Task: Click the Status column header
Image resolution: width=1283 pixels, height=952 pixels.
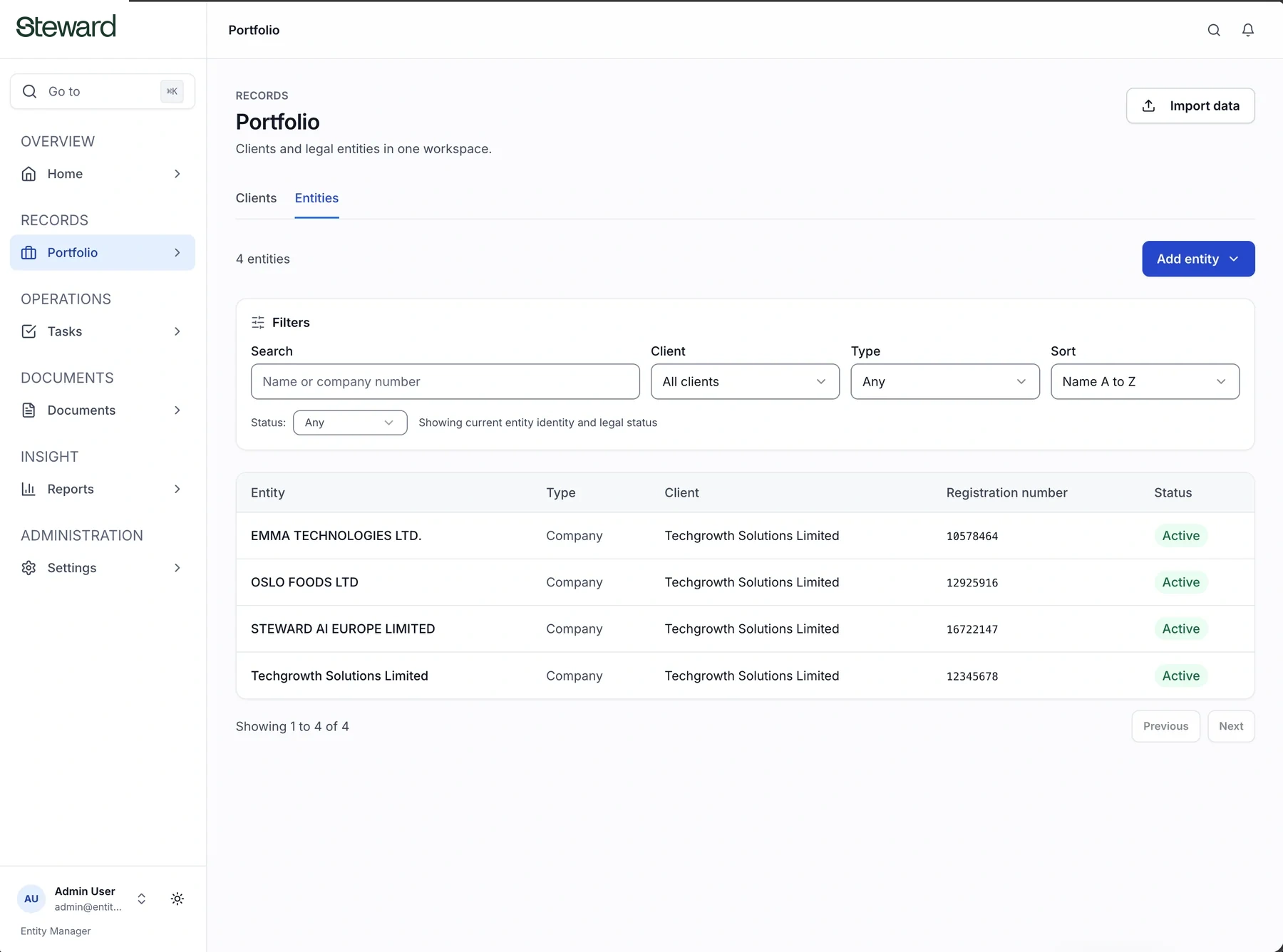Action: [x=1173, y=492]
